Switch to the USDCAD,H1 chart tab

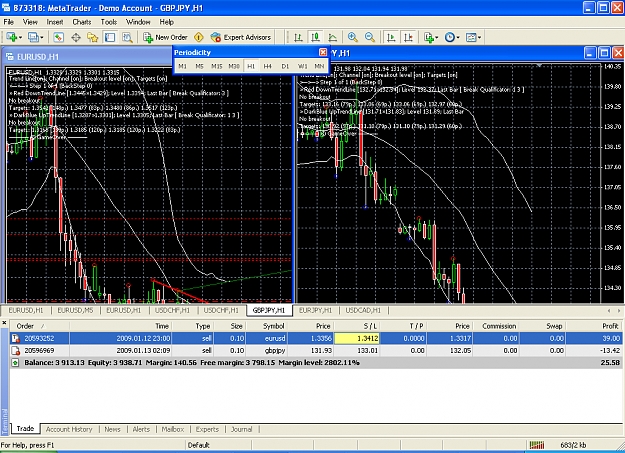click(x=363, y=310)
